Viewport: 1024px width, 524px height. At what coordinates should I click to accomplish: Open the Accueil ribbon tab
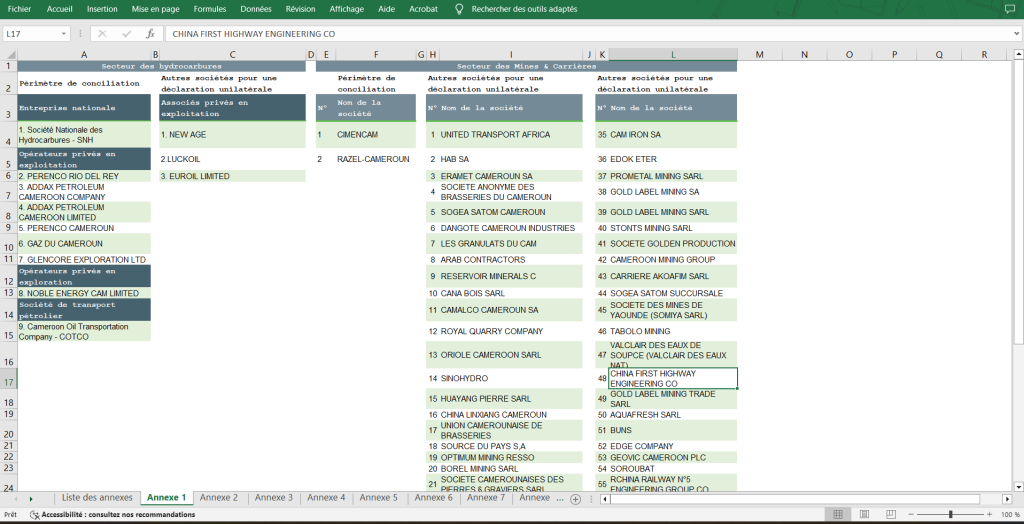(x=60, y=9)
